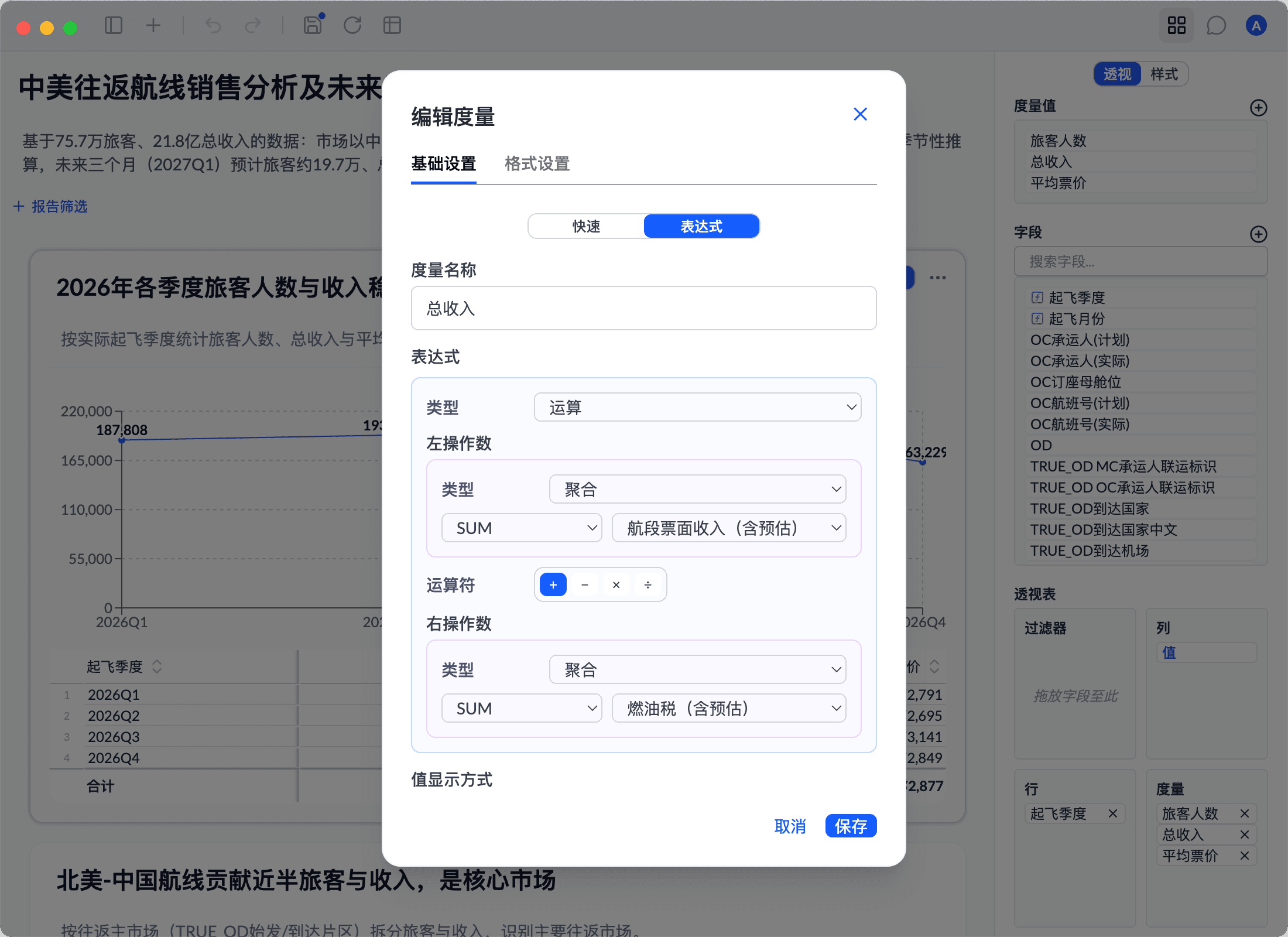Open the user avatar A
The image size is (1288, 937).
(1256, 25)
